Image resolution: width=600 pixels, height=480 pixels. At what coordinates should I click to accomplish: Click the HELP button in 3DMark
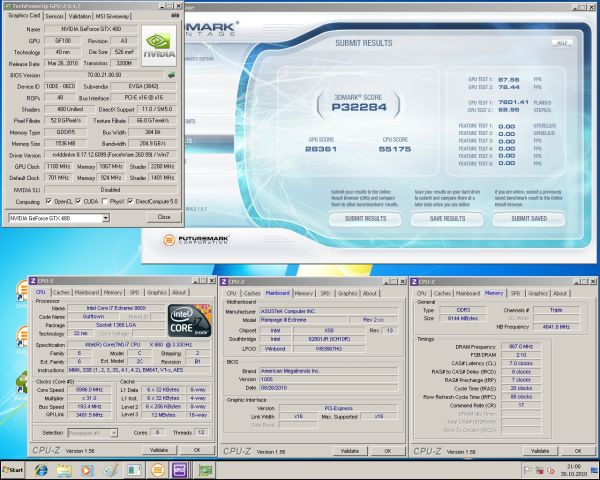click(x=562, y=43)
